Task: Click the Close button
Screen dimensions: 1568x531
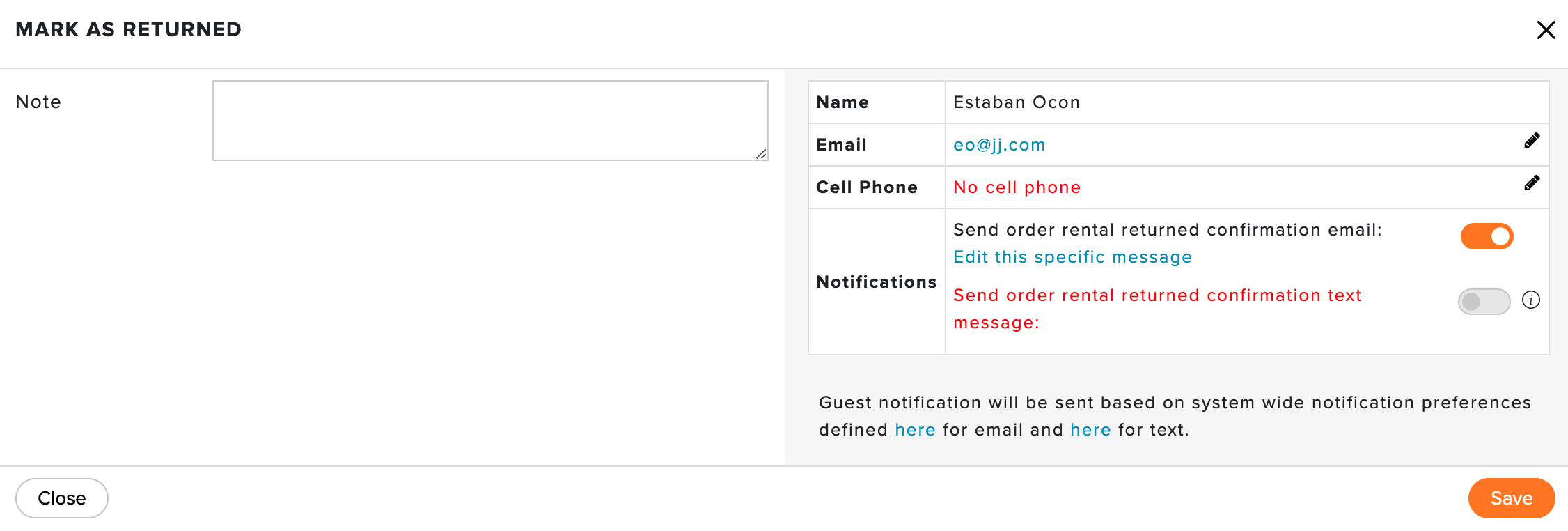Action: (62, 498)
